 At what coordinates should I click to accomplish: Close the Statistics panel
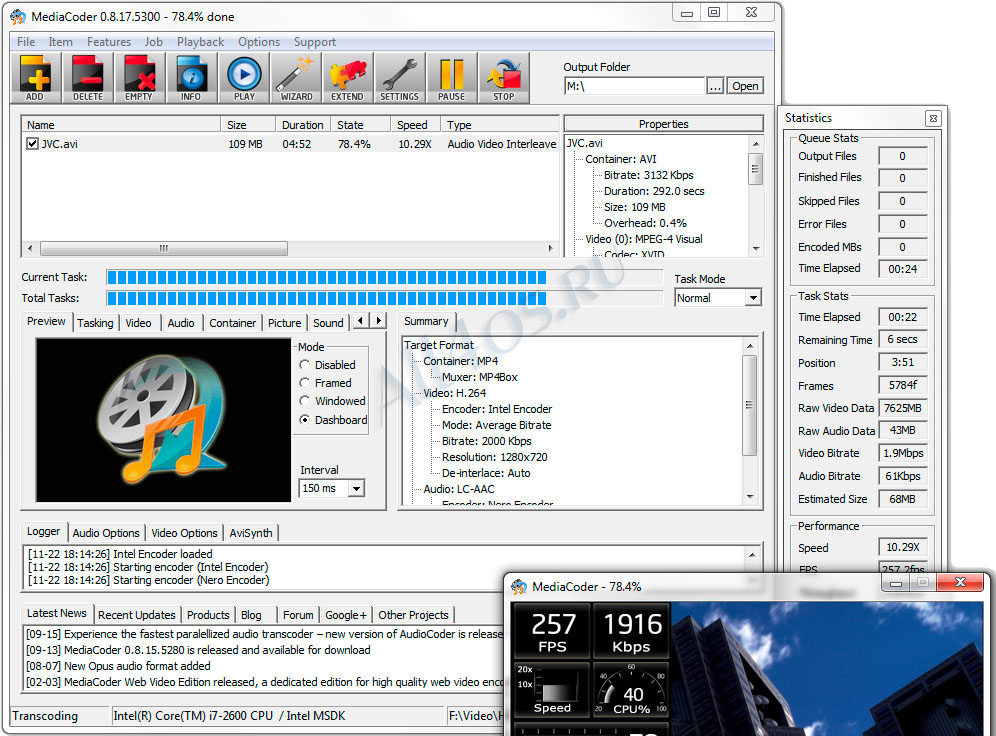pyautogui.click(x=933, y=118)
